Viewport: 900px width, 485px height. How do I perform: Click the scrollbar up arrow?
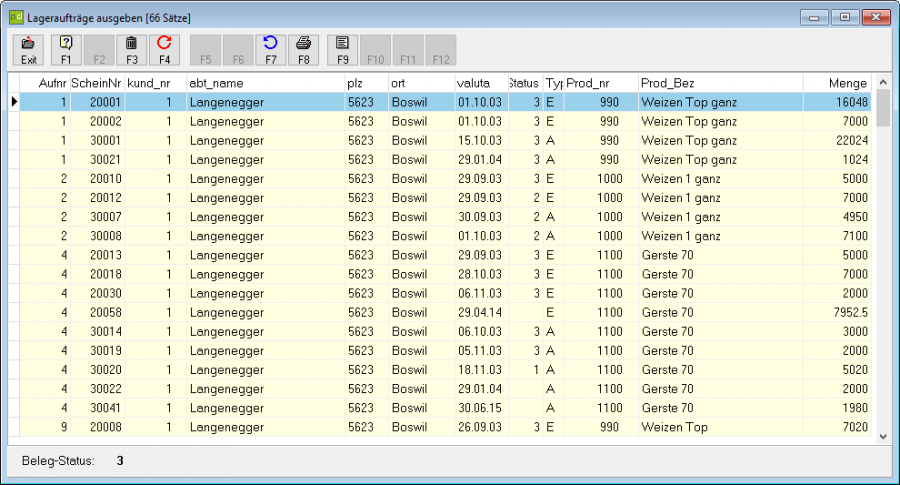click(883, 82)
